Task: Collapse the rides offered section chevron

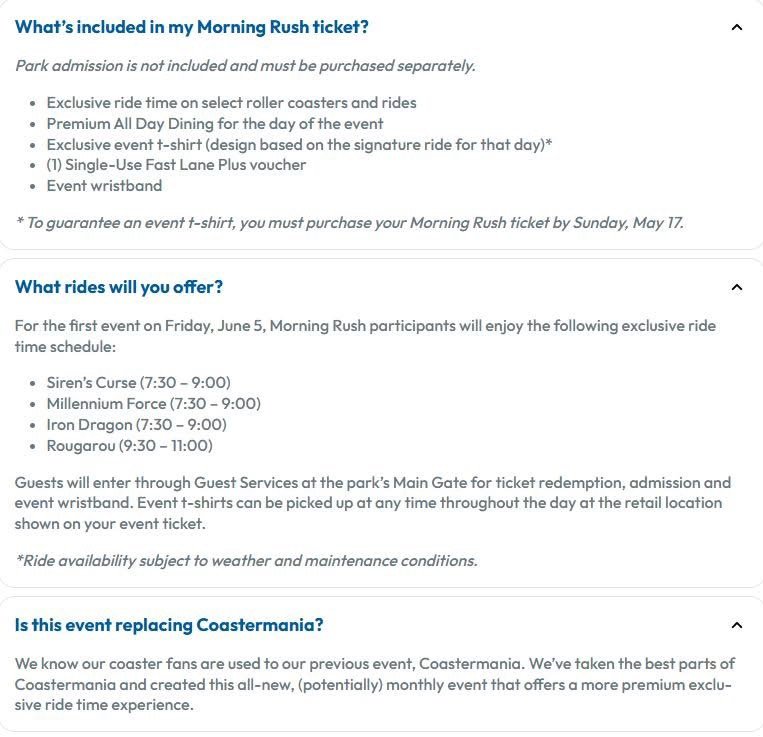Action: (737, 288)
